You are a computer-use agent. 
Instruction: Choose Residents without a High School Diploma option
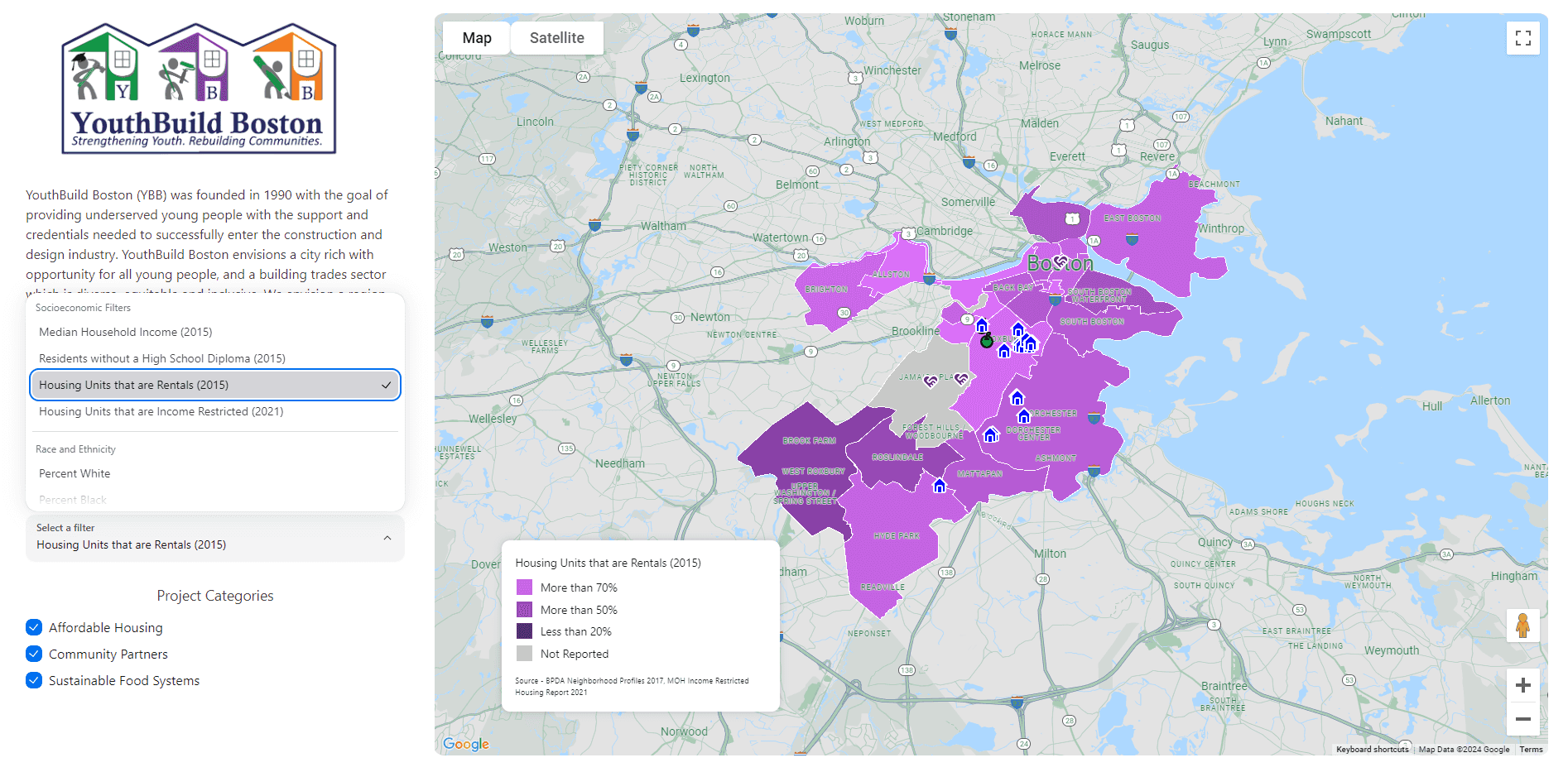pos(215,358)
